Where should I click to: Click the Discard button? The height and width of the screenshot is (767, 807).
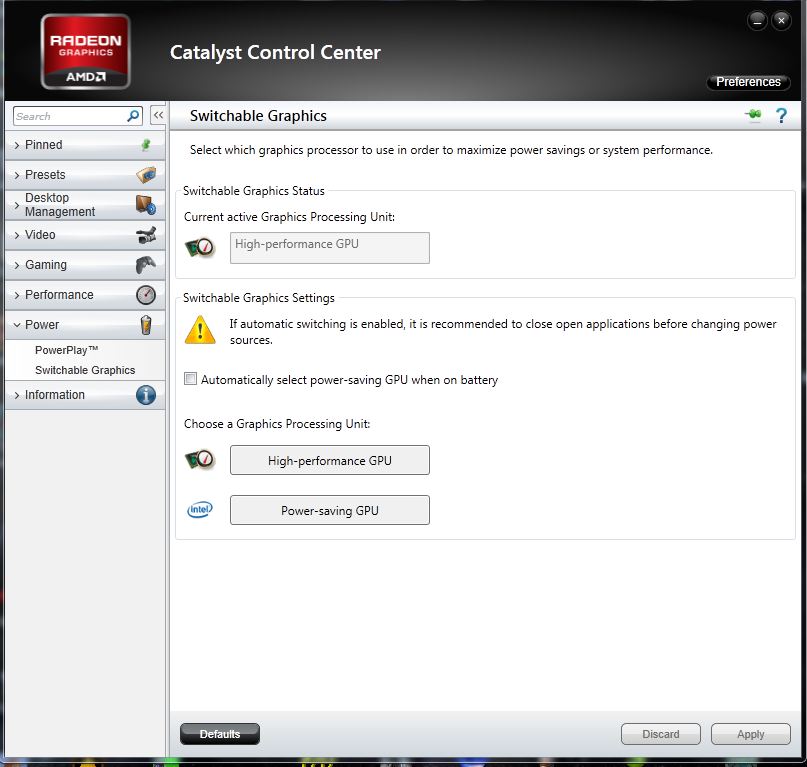click(x=661, y=734)
